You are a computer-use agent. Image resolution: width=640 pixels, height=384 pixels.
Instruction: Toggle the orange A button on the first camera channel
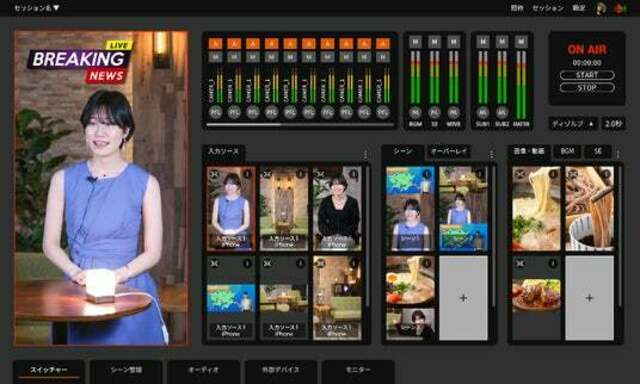click(215, 43)
